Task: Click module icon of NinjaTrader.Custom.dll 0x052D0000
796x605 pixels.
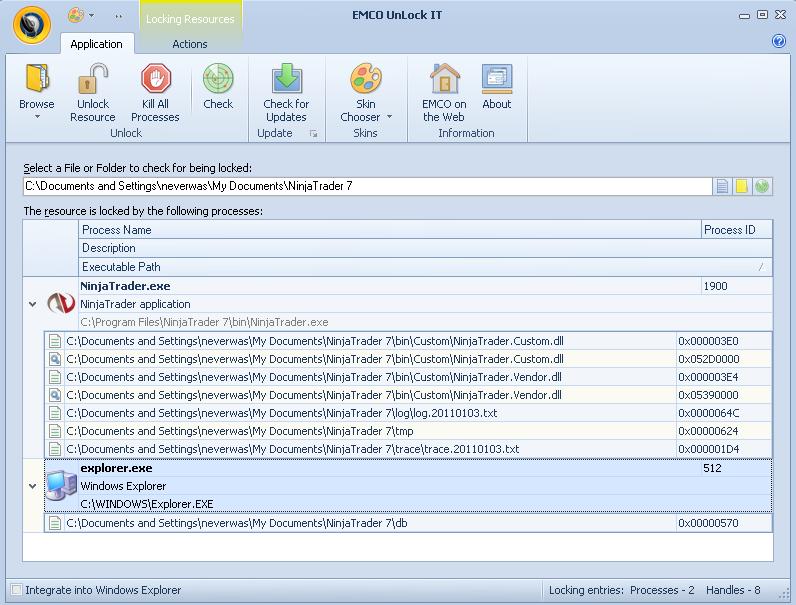Action: pyautogui.click(x=55, y=359)
